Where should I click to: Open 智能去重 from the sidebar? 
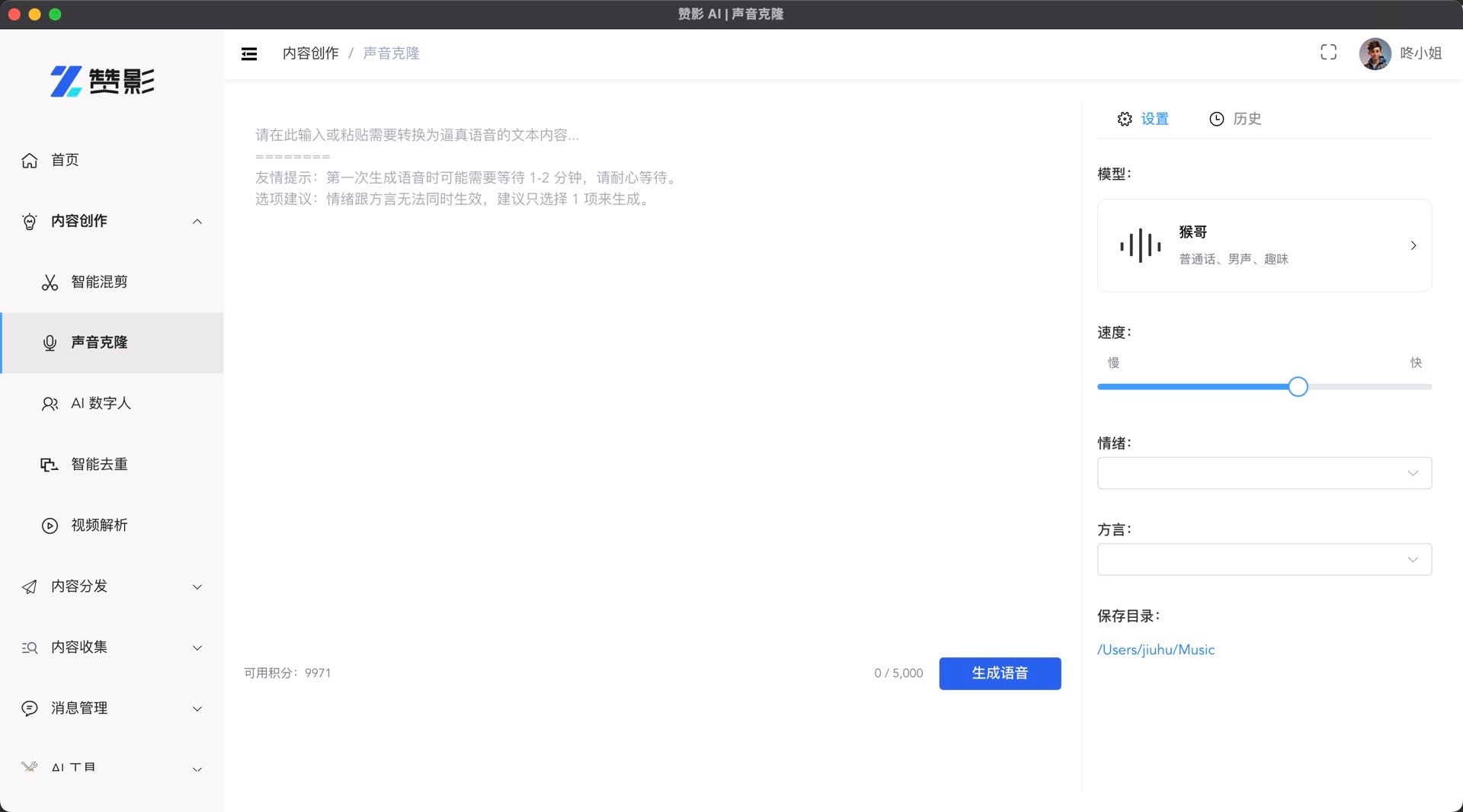tap(112, 465)
